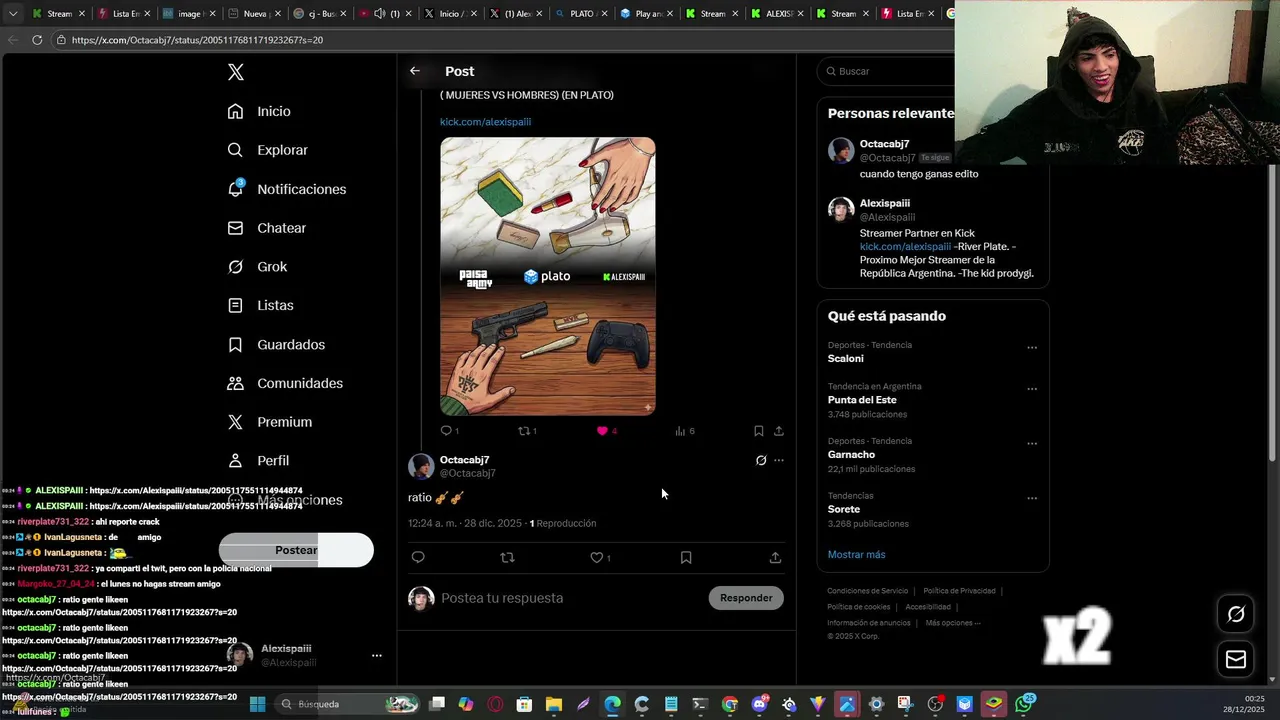The width and height of the screenshot is (1280, 720).
Task: Open Explorar in sidebar
Action: [268, 150]
